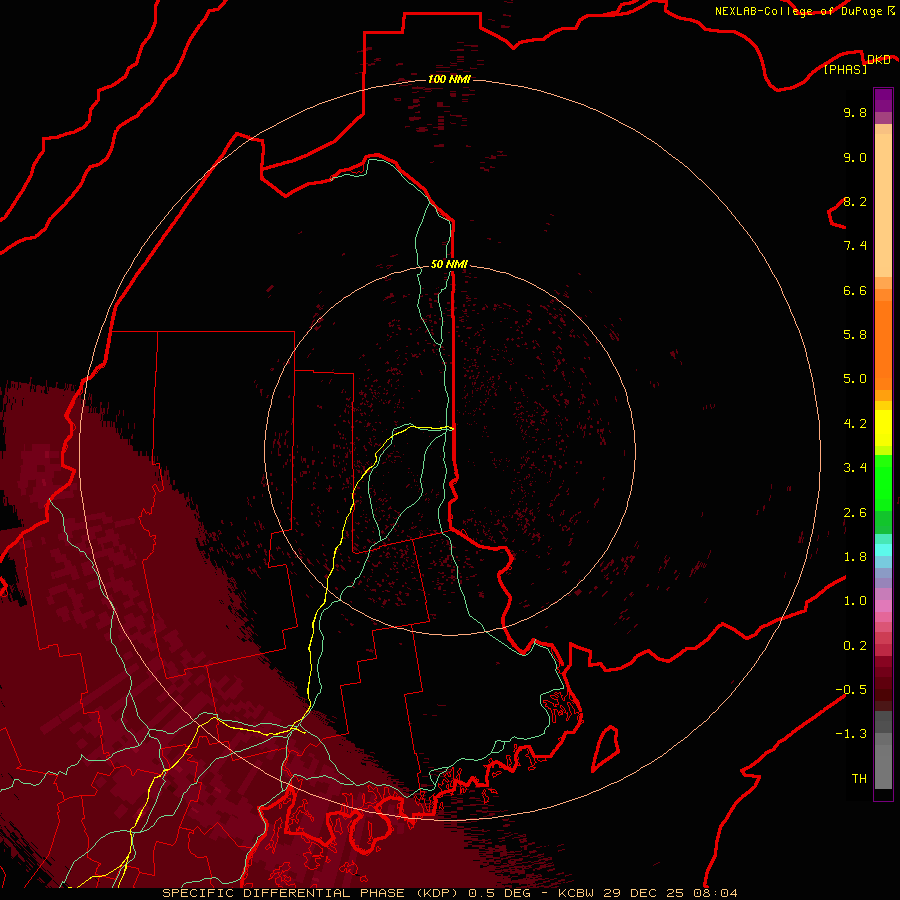Select the 1.0 value on color scale
Viewport: 900px width, 900px height.
tap(855, 601)
